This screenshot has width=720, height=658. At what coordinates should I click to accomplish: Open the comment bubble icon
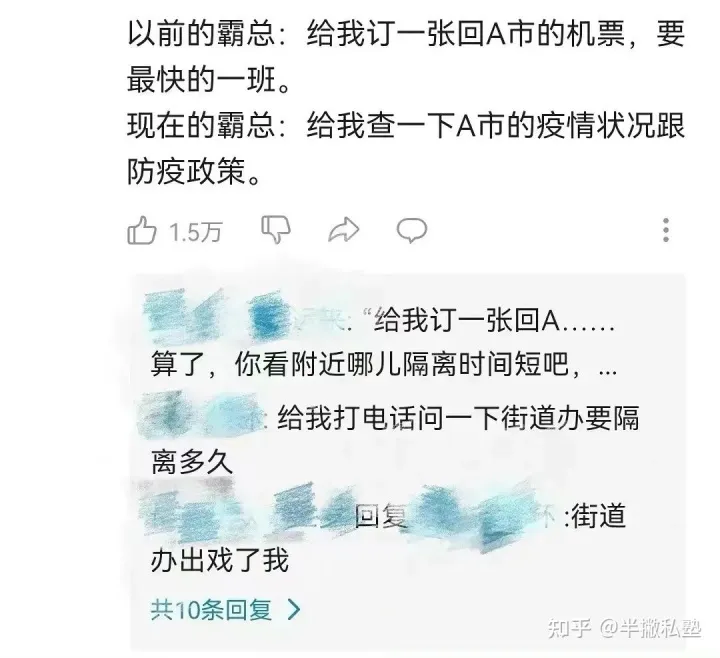[412, 230]
